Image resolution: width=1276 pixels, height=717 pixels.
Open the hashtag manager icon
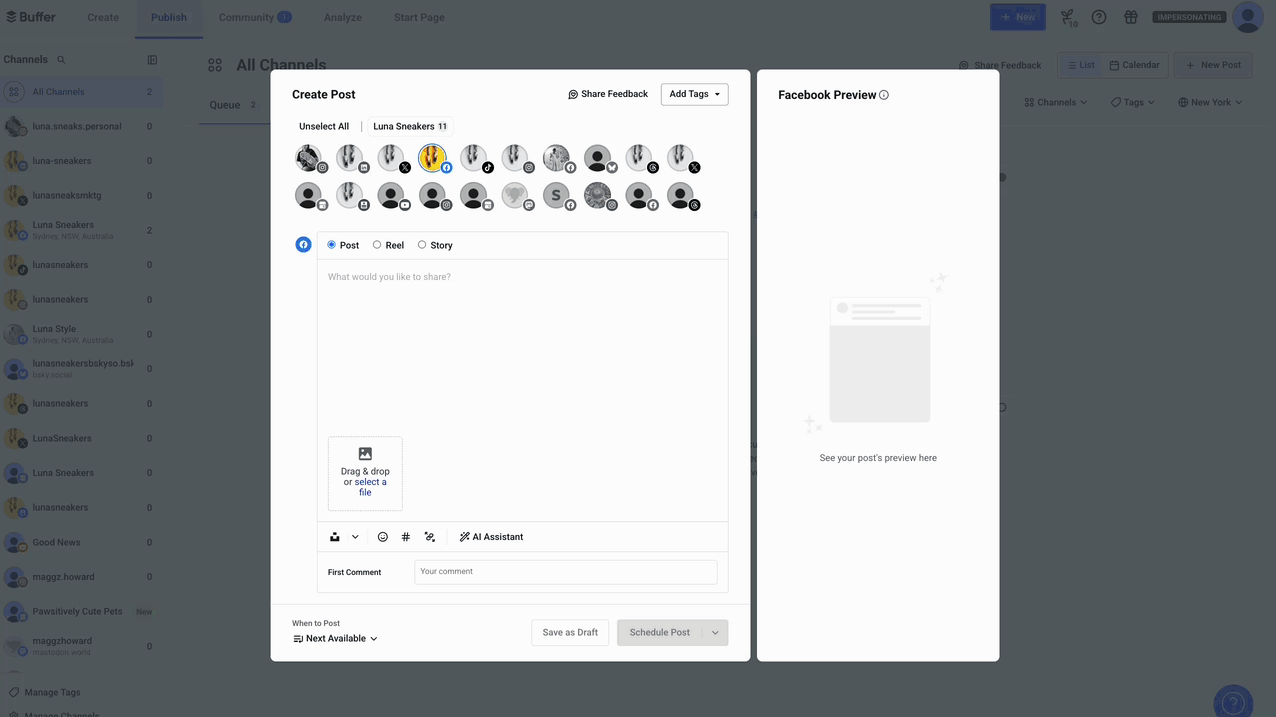point(406,537)
